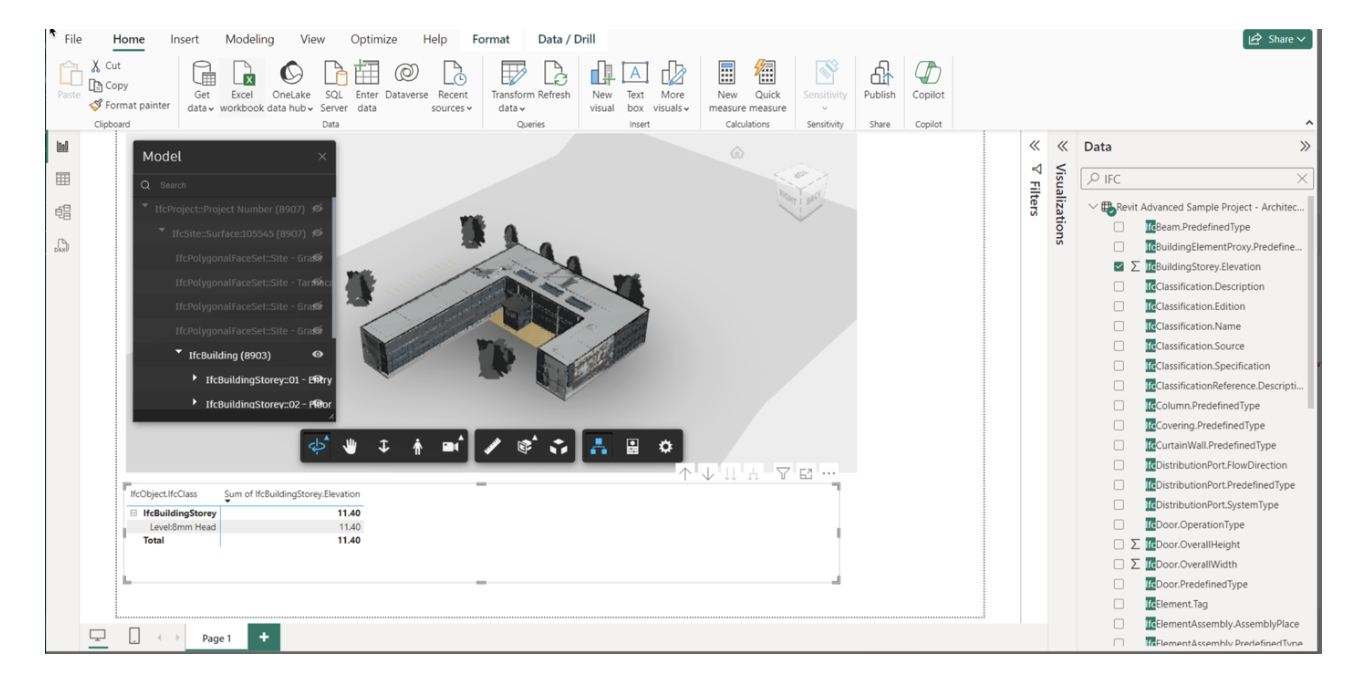Click visual filter funnel icon

coord(782,474)
